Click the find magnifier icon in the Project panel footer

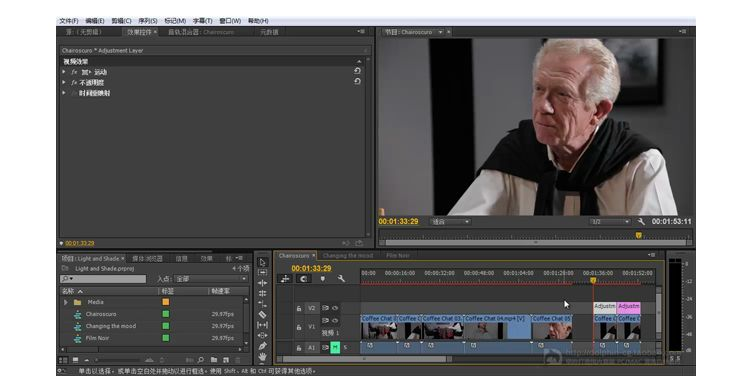[201, 360]
